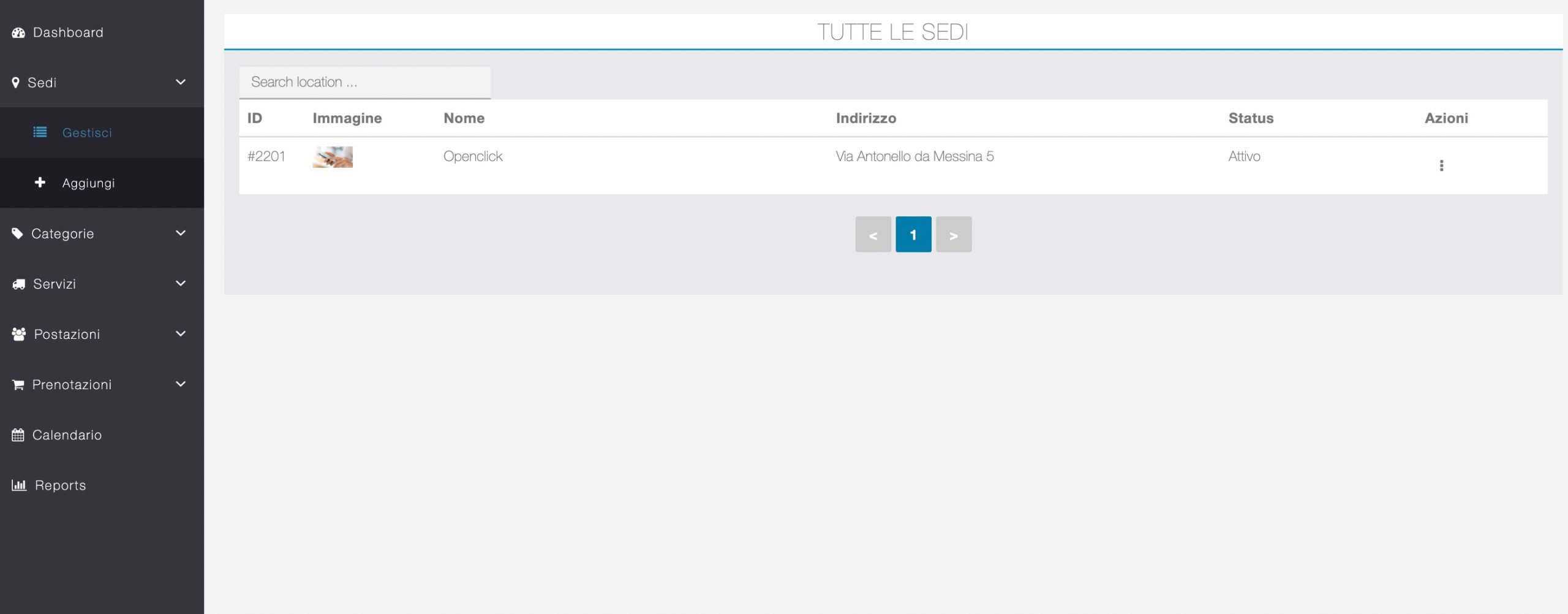This screenshot has width=1568, height=614.
Task: Collapse the Sedi submenu chevron
Action: pyautogui.click(x=181, y=82)
